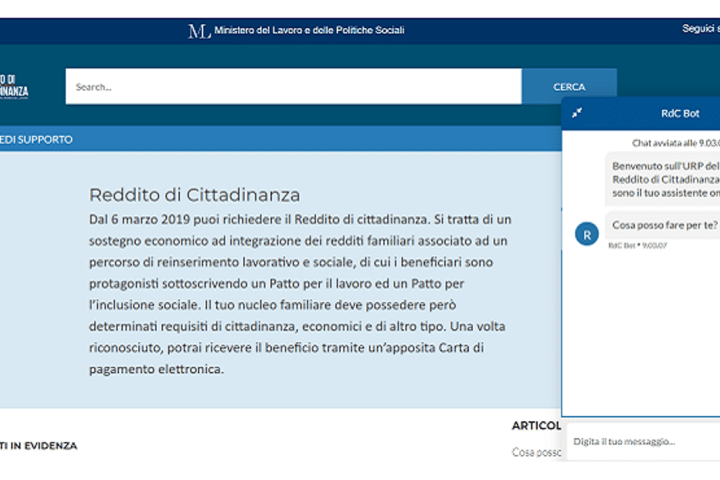The width and height of the screenshot is (720, 480).
Task: Open the Articoli section heading
Action: pyautogui.click(x=536, y=425)
